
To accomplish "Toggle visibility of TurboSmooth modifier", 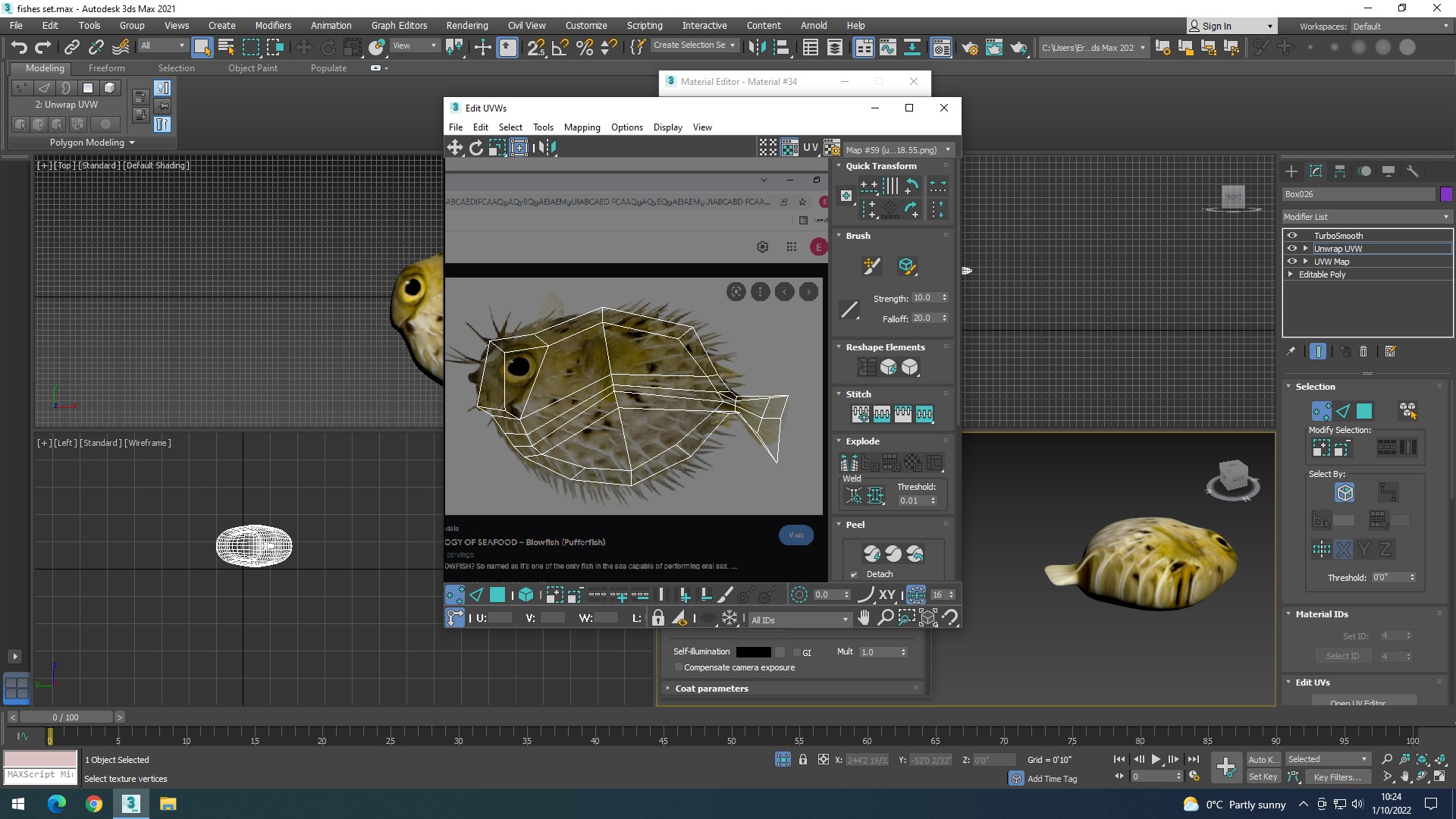I will click(1292, 236).
